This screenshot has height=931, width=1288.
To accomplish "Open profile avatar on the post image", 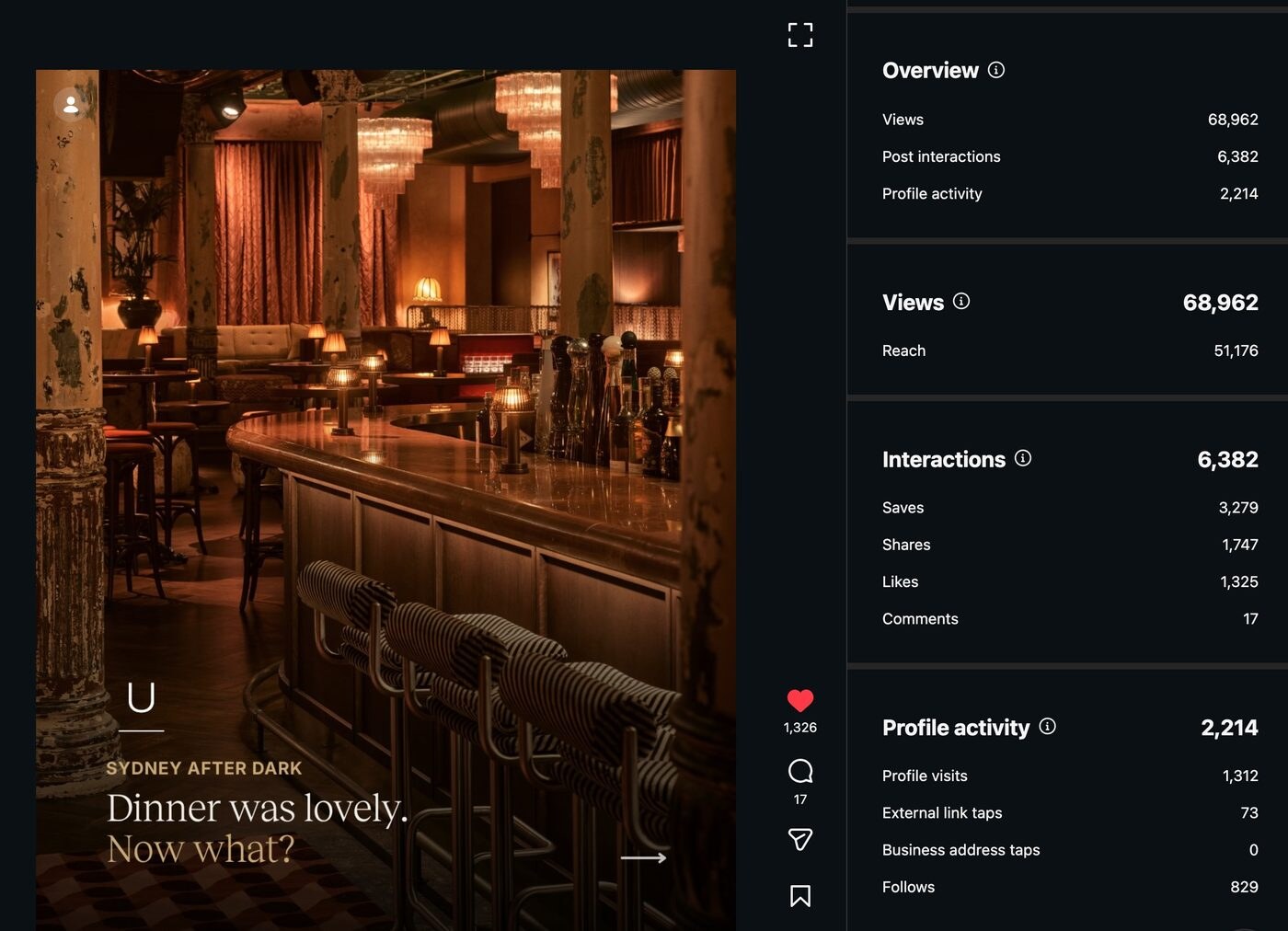I will pos(71,105).
